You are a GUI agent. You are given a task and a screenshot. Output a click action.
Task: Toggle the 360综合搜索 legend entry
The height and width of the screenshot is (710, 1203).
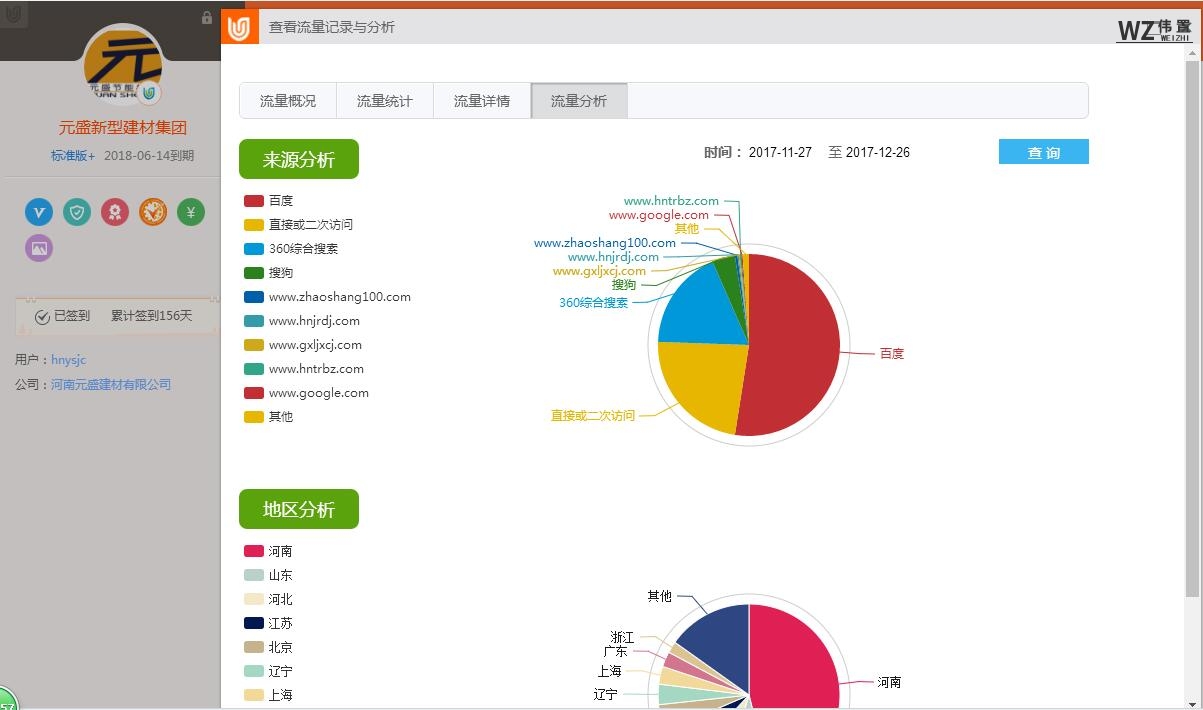(x=290, y=249)
